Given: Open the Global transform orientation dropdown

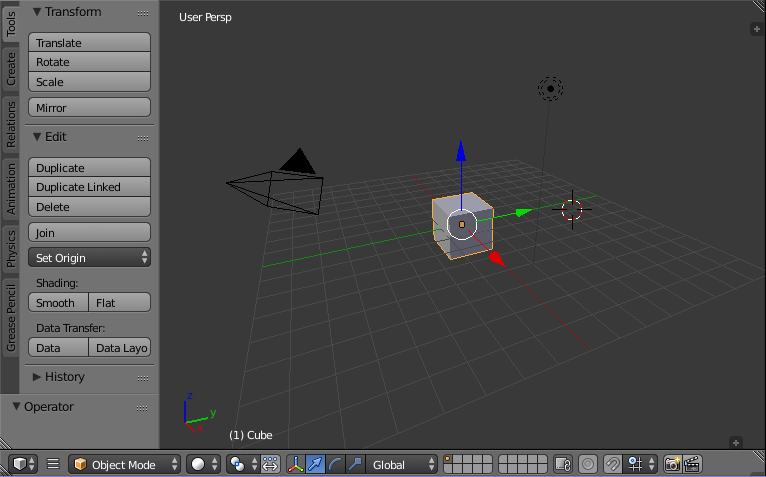Looking at the screenshot, I should (x=401, y=464).
